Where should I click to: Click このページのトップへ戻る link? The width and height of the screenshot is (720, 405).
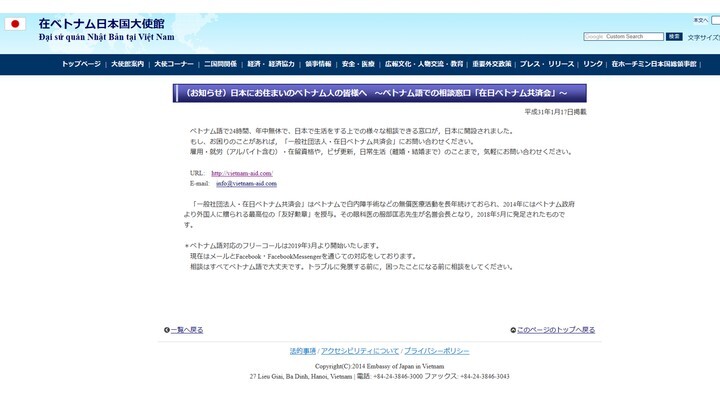[x=556, y=330]
